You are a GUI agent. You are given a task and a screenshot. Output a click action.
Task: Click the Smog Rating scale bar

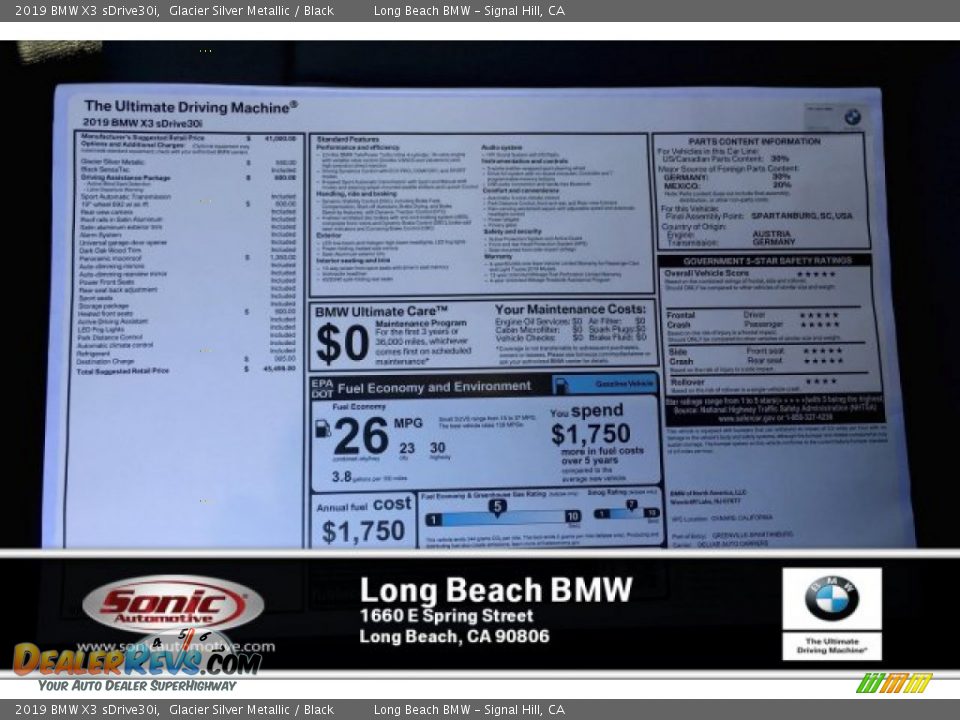[x=626, y=513]
